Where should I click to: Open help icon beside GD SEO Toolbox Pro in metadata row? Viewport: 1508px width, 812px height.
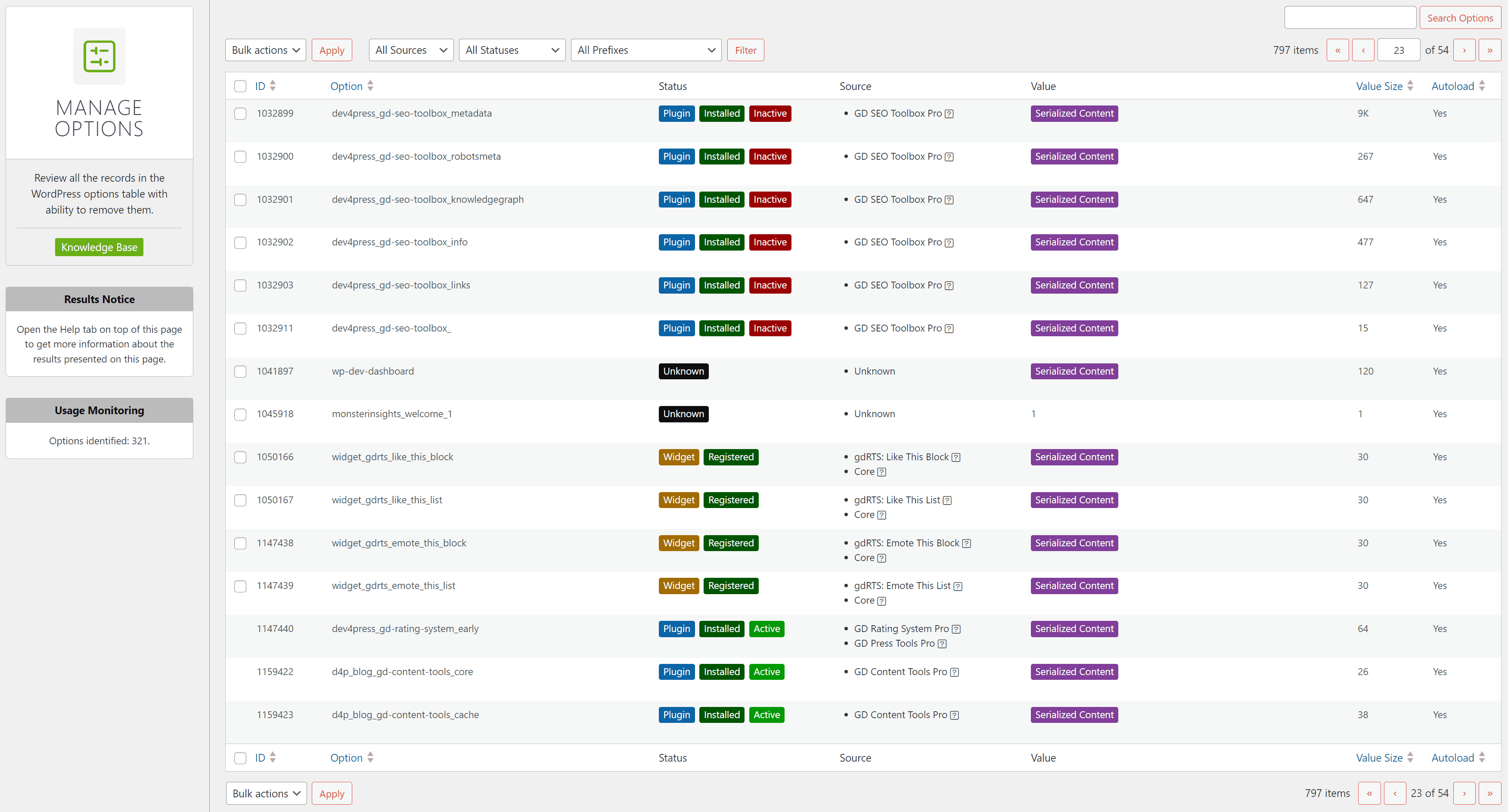pos(949,114)
